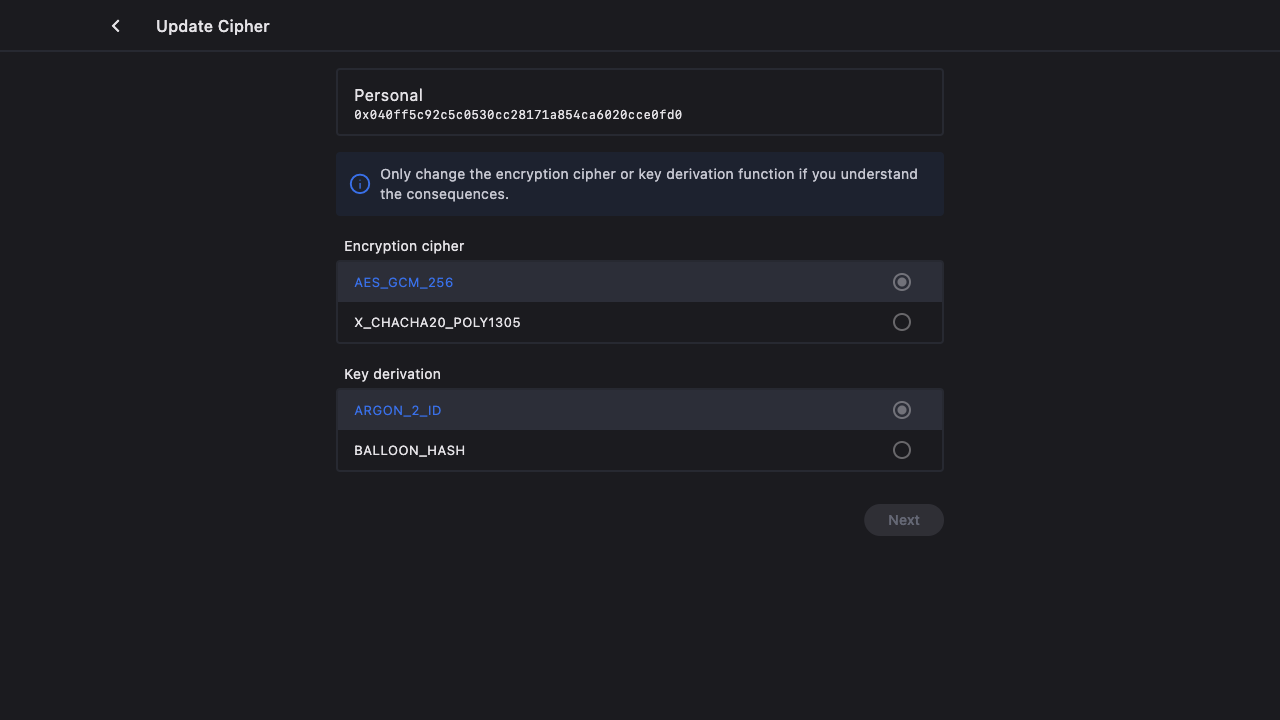The image size is (1280, 720).
Task: Click the Update Cipher page title
Action: 212,26
